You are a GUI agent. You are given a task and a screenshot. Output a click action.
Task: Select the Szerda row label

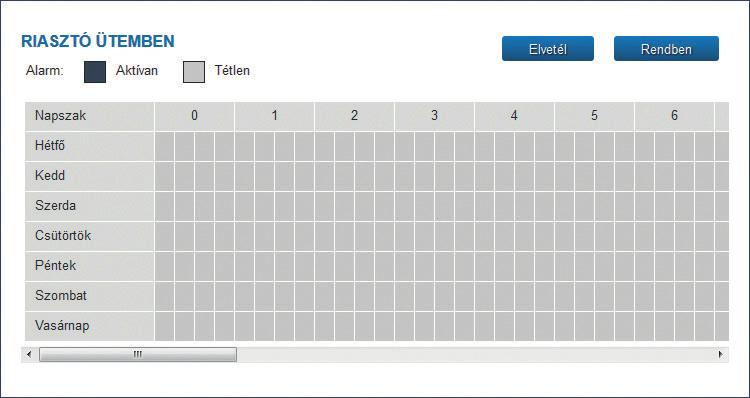89,206
